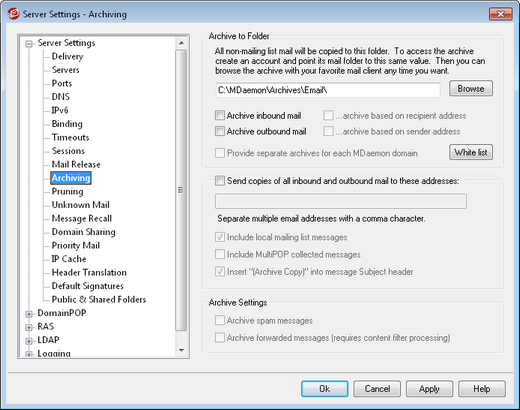The height and width of the screenshot is (410, 520).
Task: Enable Archive outbound mail checkbox
Action: pyautogui.click(x=220, y=131)
